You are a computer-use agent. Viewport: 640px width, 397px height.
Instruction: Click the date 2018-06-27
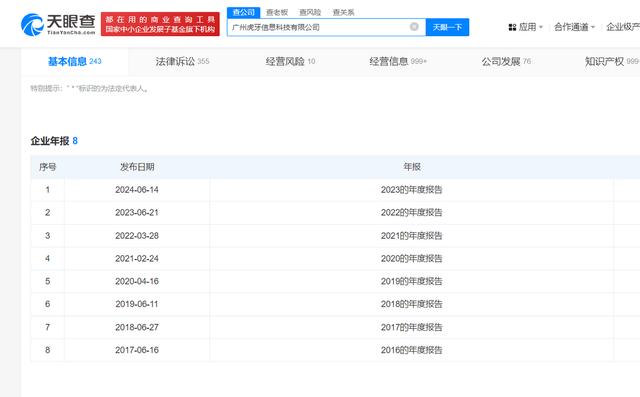coord(137,327)
